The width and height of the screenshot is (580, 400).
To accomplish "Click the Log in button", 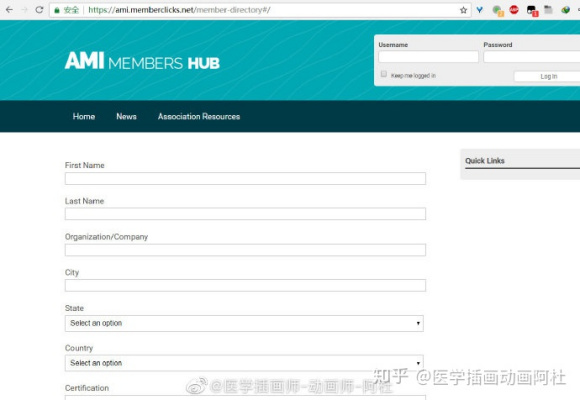I will point(548,77).
